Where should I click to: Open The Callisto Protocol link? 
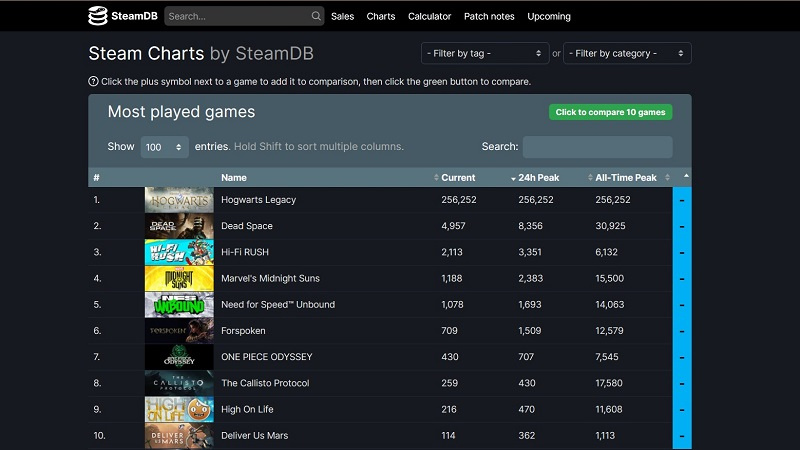click(265, 383)
